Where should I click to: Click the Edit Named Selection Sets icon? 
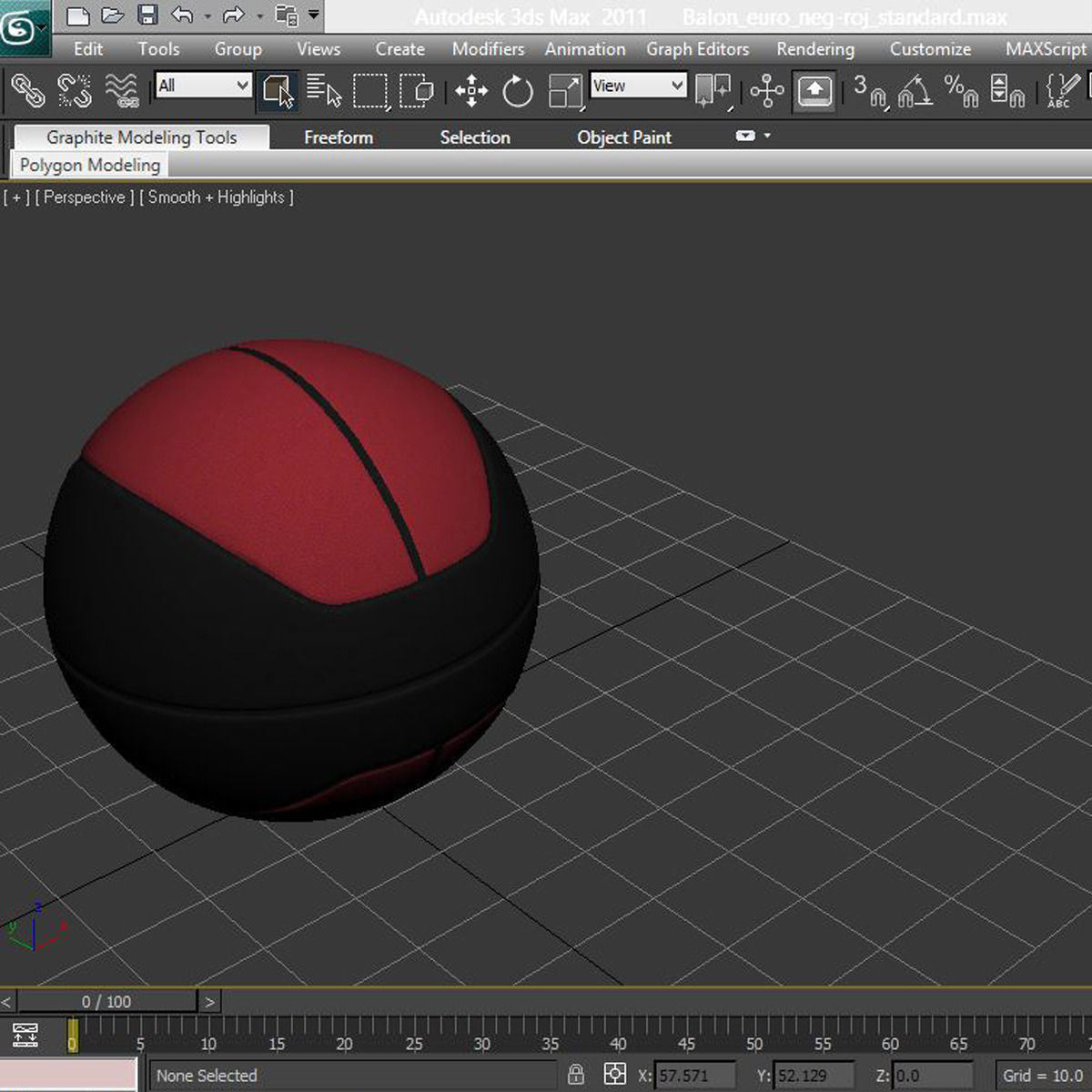click(x=1062, y=91)
